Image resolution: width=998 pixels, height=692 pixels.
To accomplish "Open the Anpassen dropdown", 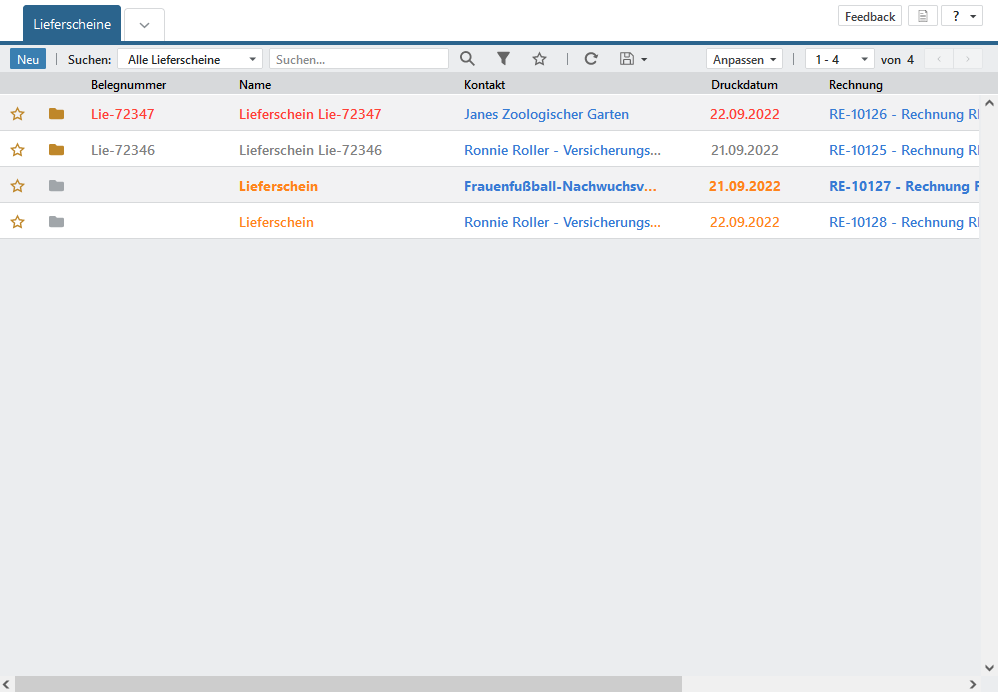I will 744,59.
